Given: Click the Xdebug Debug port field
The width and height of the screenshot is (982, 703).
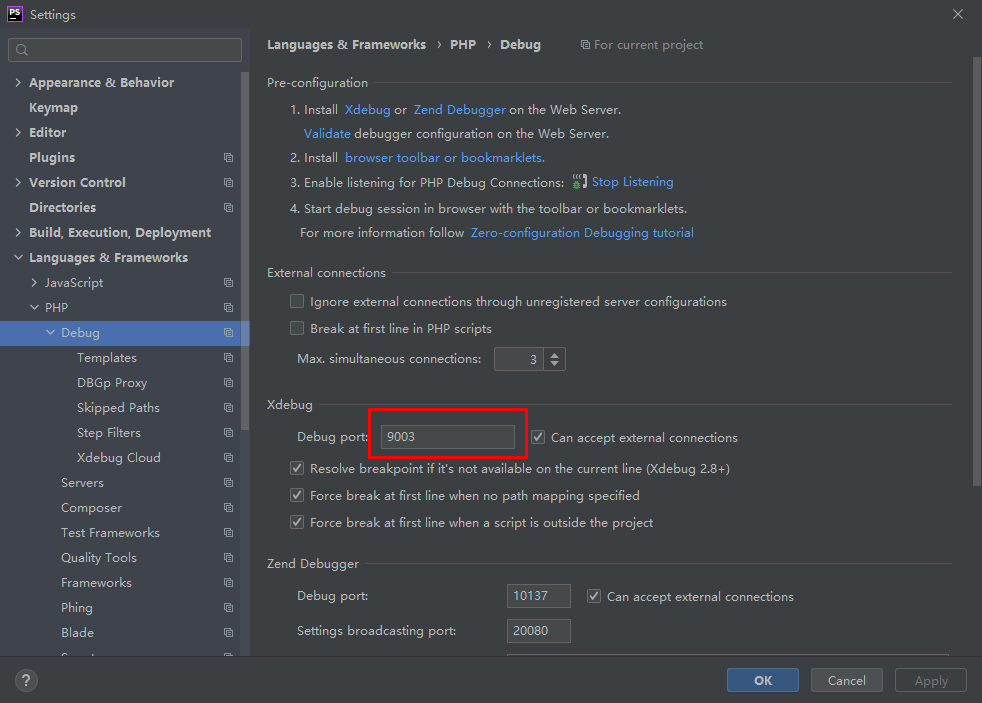Looking at the screenshot, I should pos(448,436).
